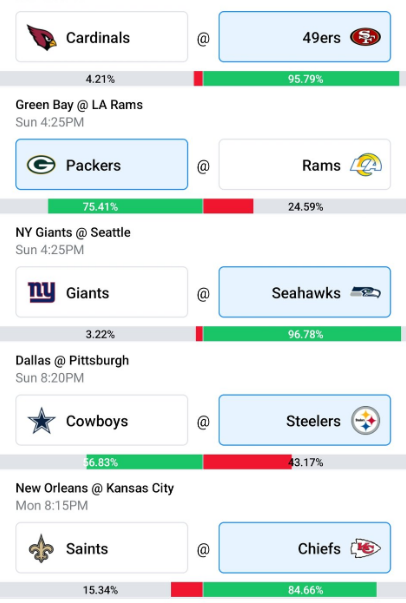Click the Saints fleur-de-lis logo
406x603 pixels.
(x=41, y=548)
